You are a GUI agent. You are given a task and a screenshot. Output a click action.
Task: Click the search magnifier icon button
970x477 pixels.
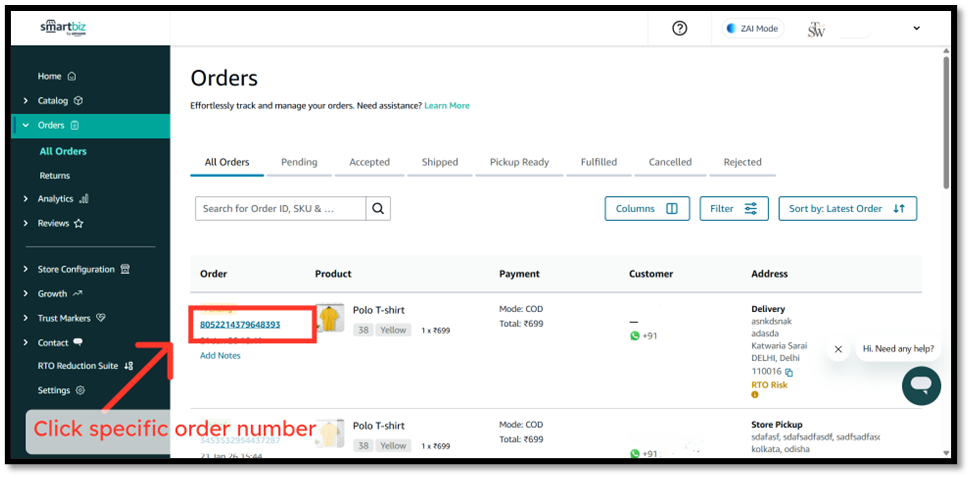point(378,208)
